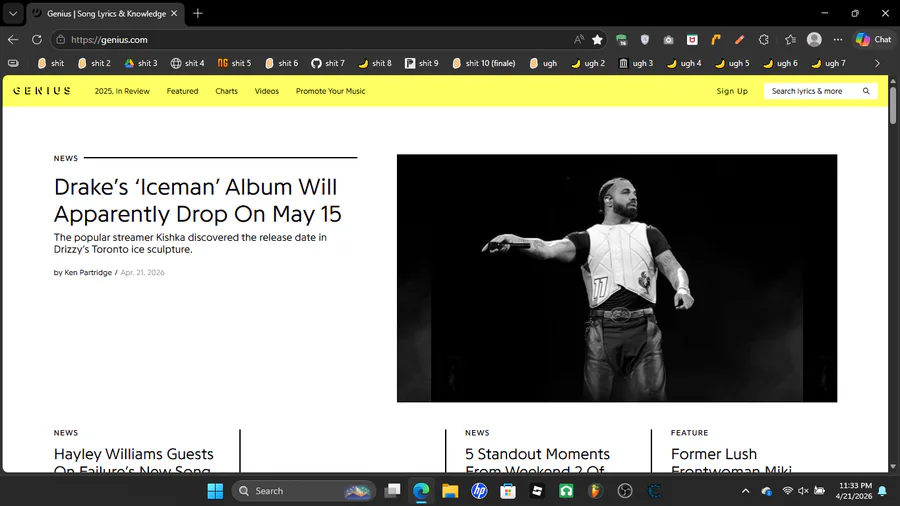This screenshot has width=900, height=506.
Task: Click the orange pencil extension icon
Action: [x=739, y=40]
